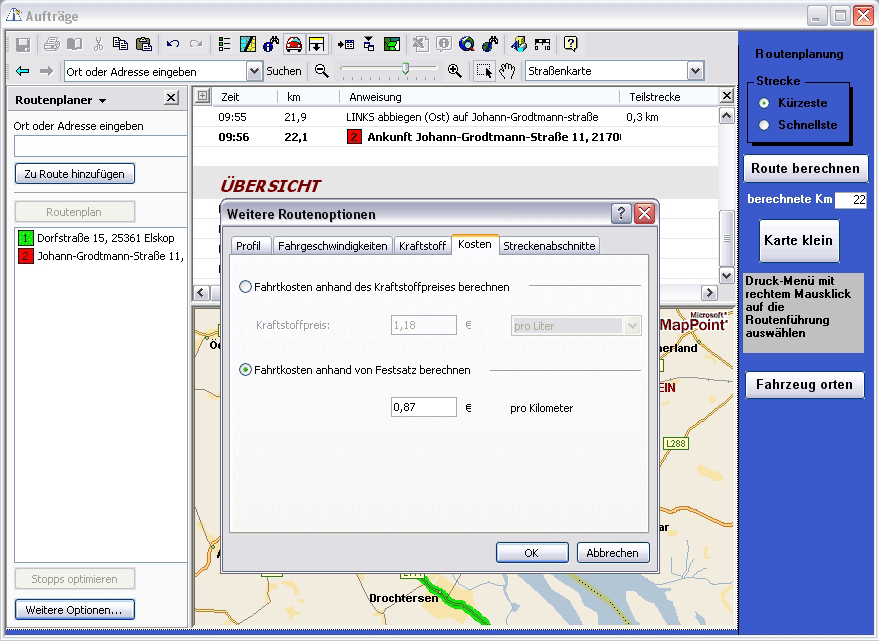Toggle the red car route planner icon
Image resolution: width=879 pixels, height=641 pixels.
(293, 44)
